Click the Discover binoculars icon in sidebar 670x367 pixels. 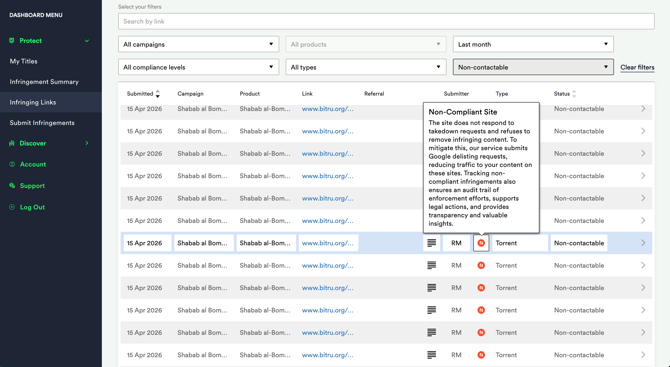point(12,143)
